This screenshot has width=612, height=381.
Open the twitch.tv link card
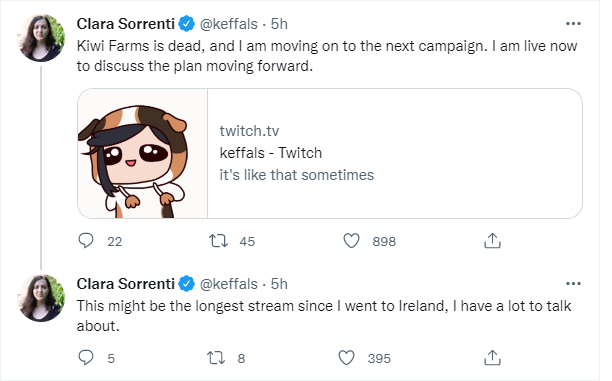[330, 153]
